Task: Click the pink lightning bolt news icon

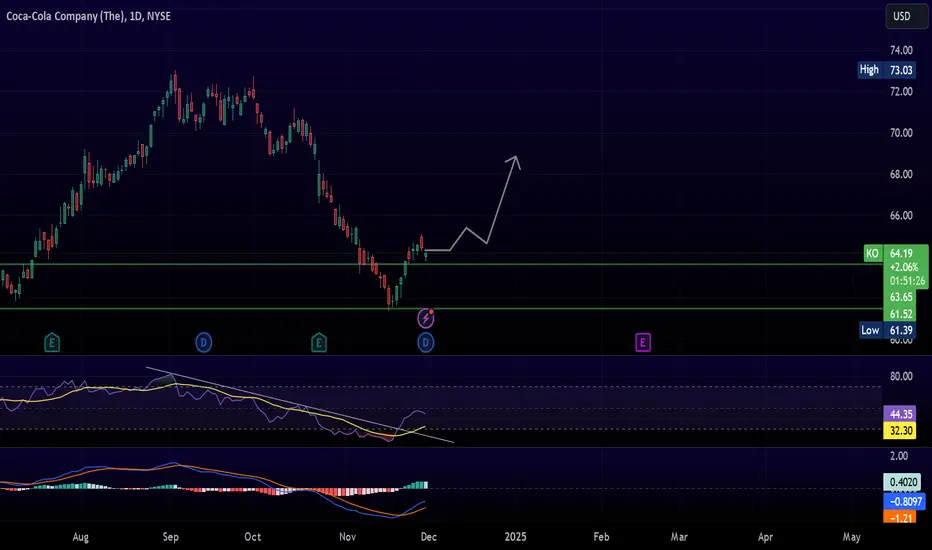Action: (426, 318)
